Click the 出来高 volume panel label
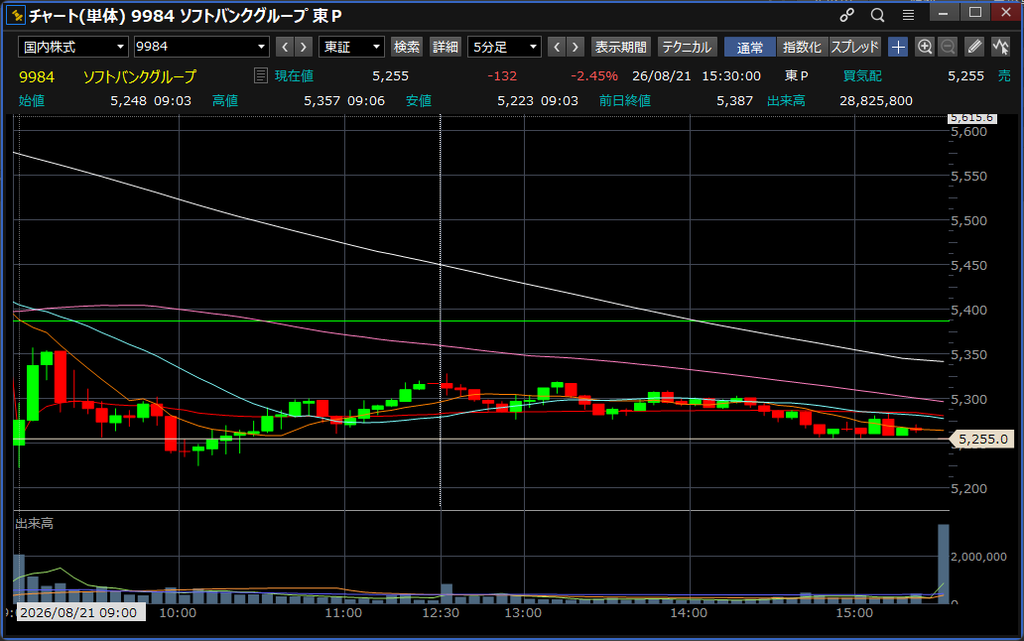Image resolution: width=1024 pixels, height=641 pixels. point(34,524)
